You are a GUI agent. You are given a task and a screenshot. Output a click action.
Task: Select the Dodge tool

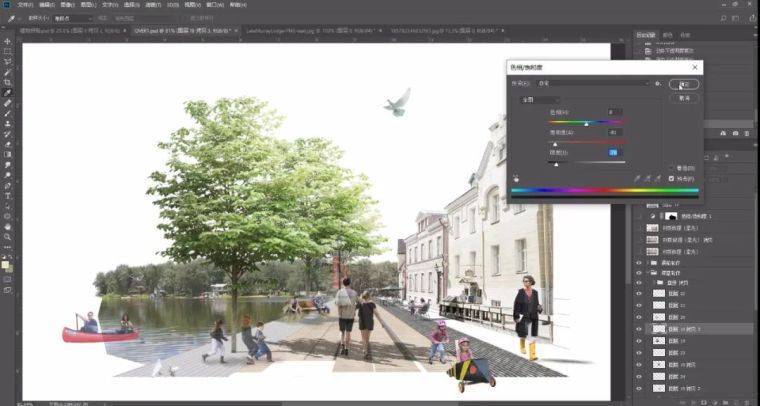coord(7,175)
